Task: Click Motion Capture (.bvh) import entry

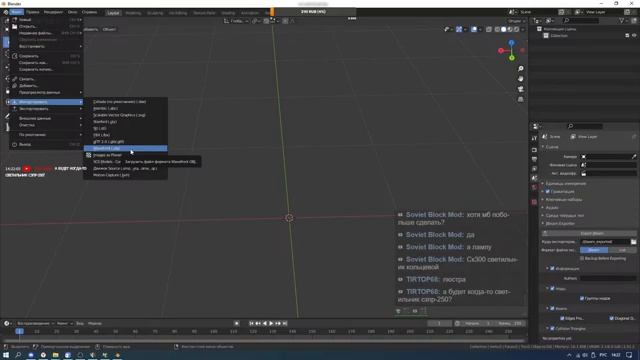Action: [126, 175]
